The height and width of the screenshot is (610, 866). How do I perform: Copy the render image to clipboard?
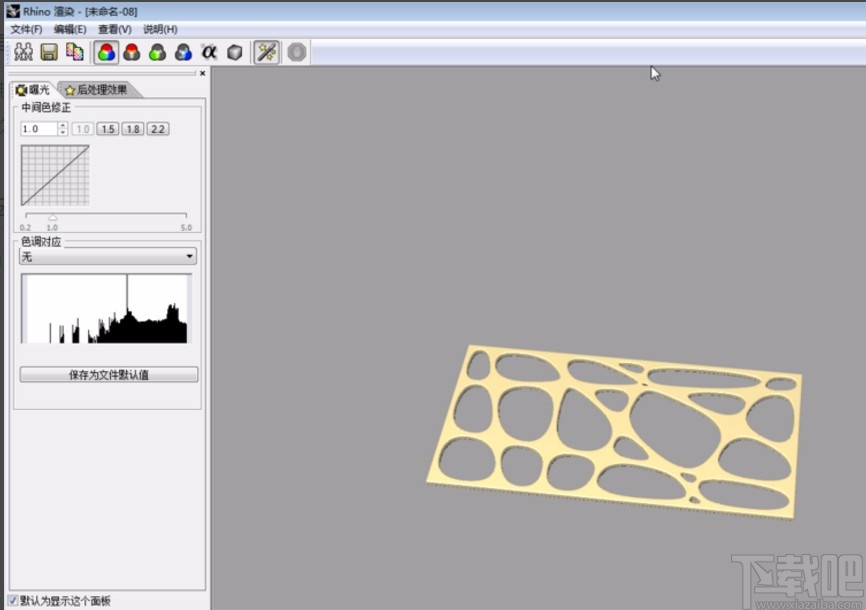pos(75,52)
